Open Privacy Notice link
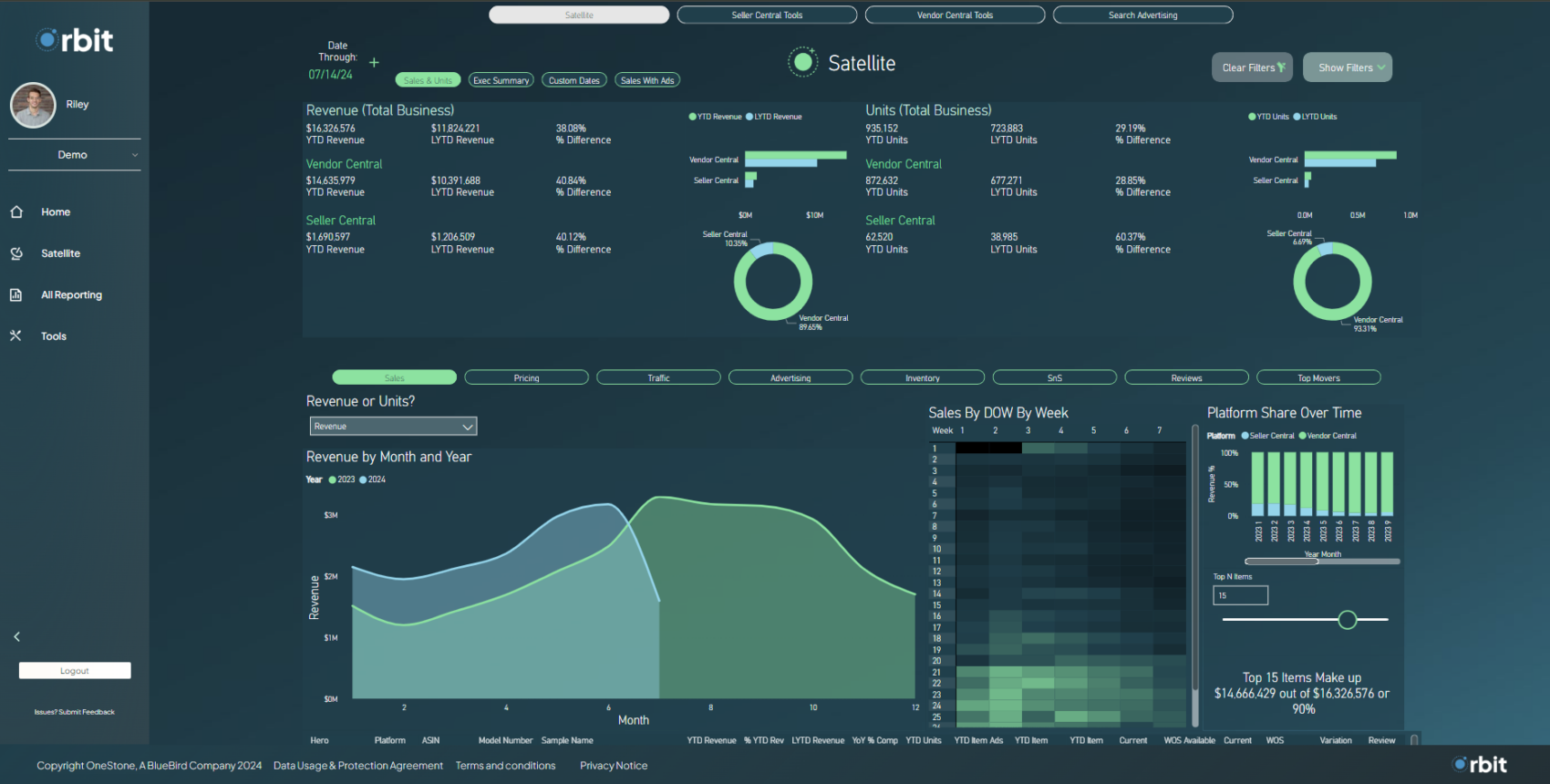The height and width of the screenshot is (784, 1550). point(614,766)
